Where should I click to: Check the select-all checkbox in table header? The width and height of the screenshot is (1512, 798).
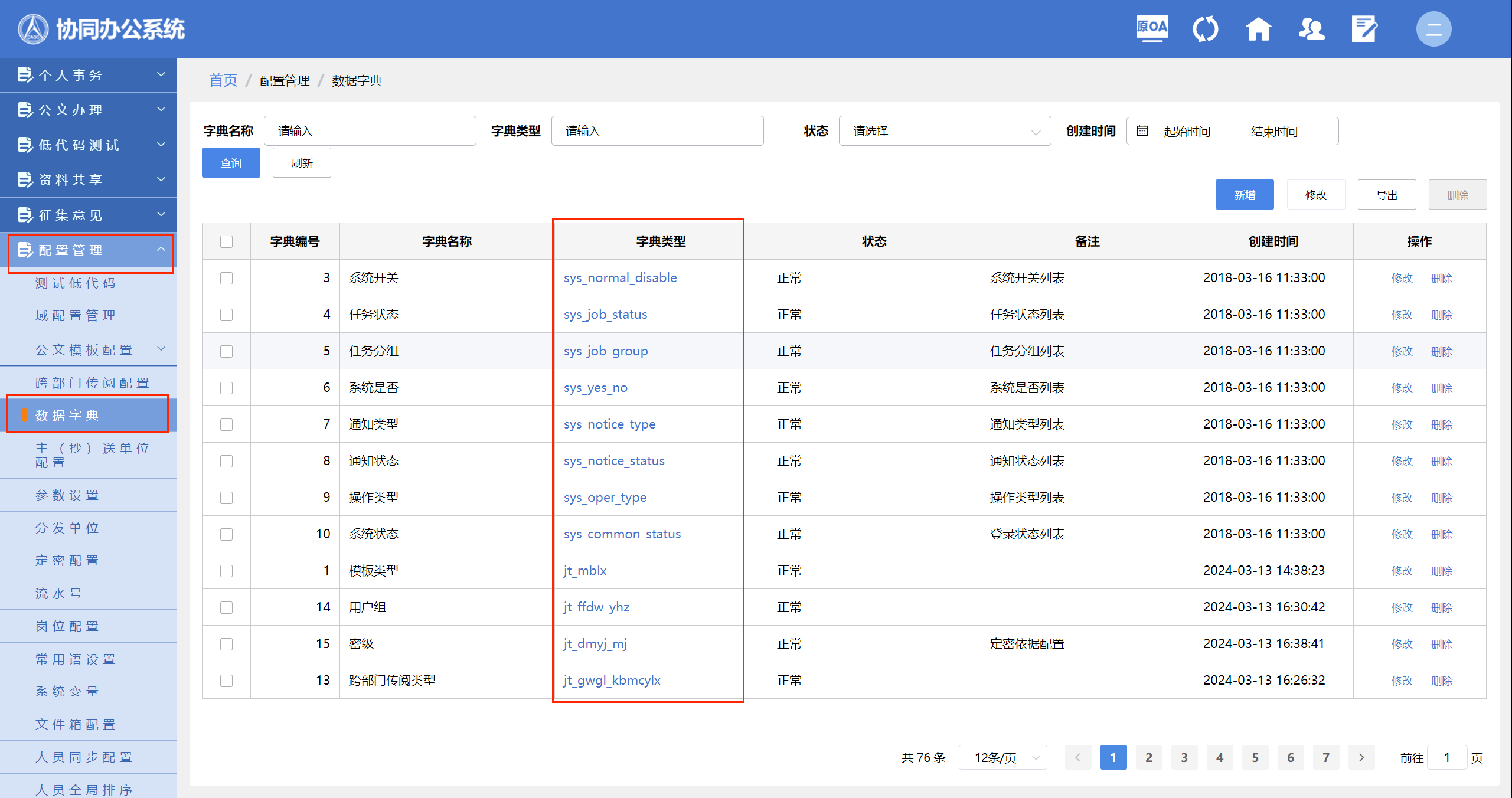(226, 241)
